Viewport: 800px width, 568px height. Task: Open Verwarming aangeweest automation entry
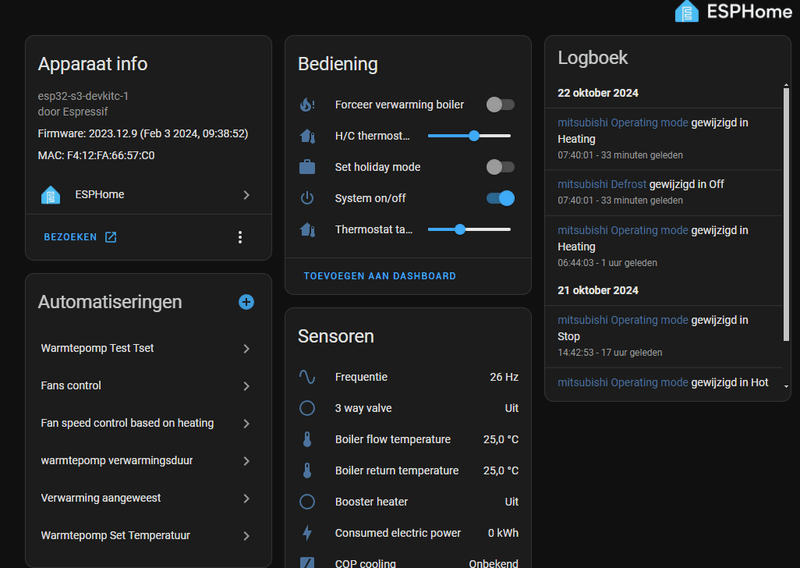pos(101,498)
